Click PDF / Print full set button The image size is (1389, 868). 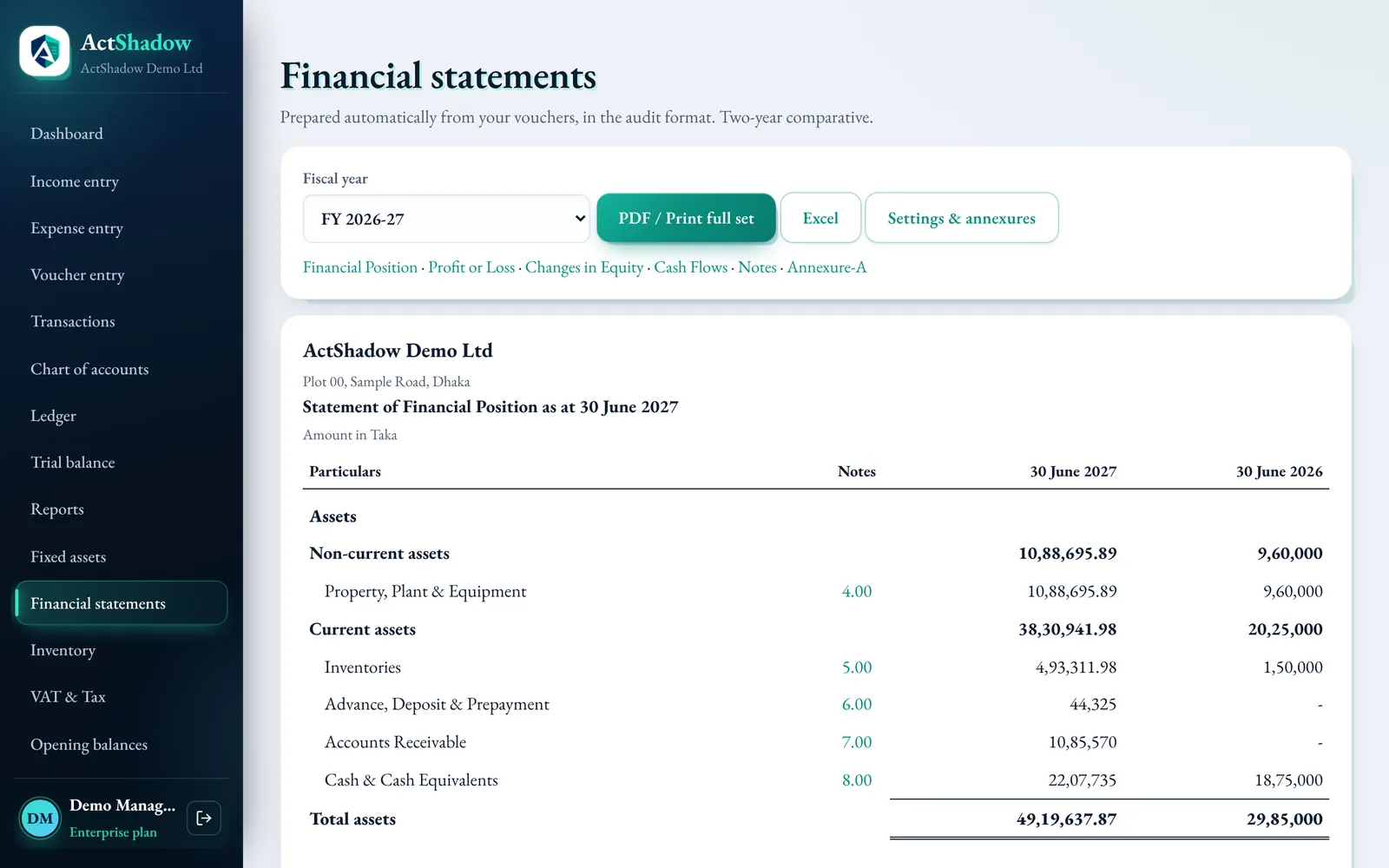[686, 218]
